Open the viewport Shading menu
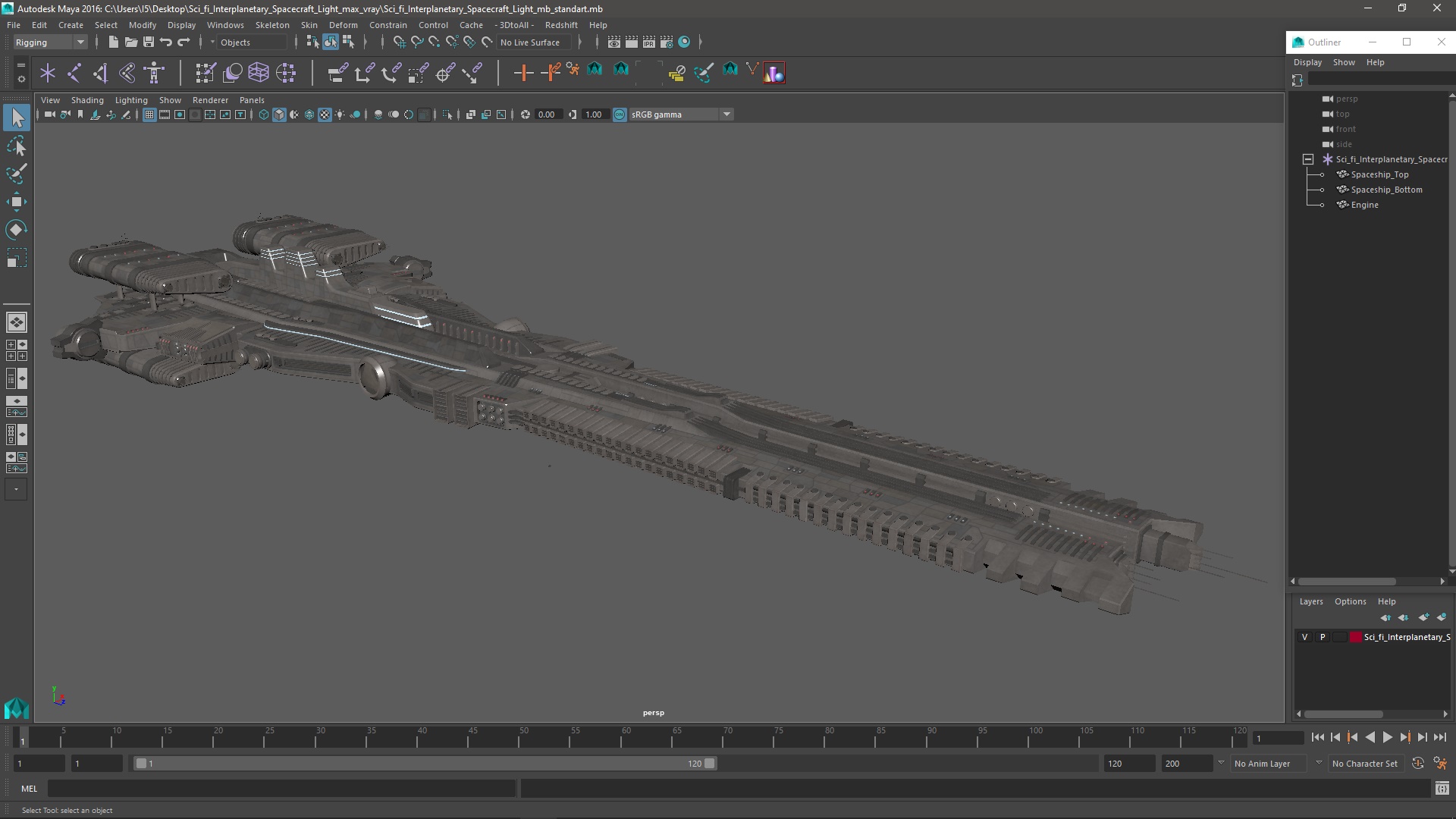The width and height of the screenshot is (1456, 819). pyautogui.click(x=87, y=100)
